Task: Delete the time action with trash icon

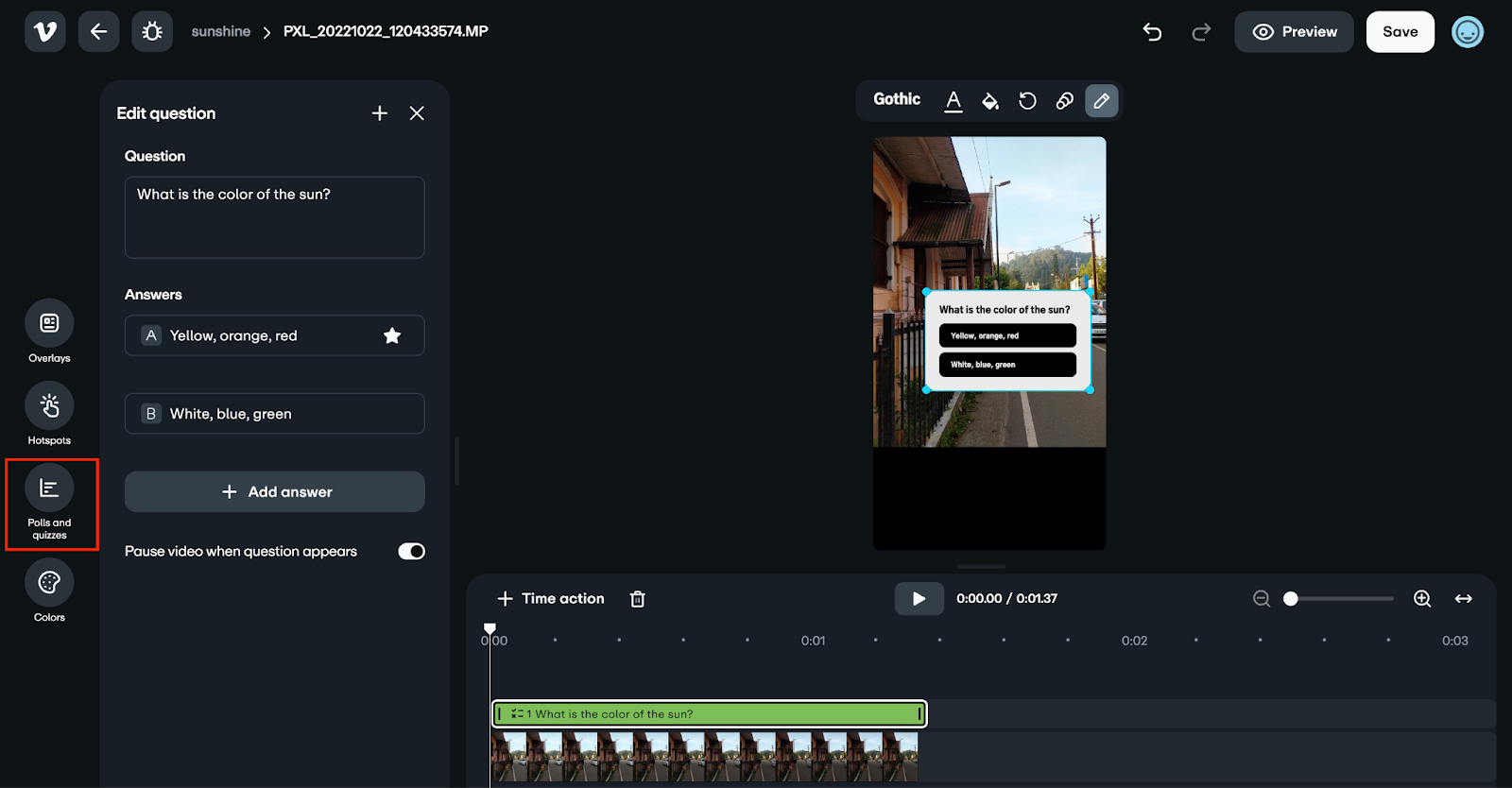Action: coord(638,599)
